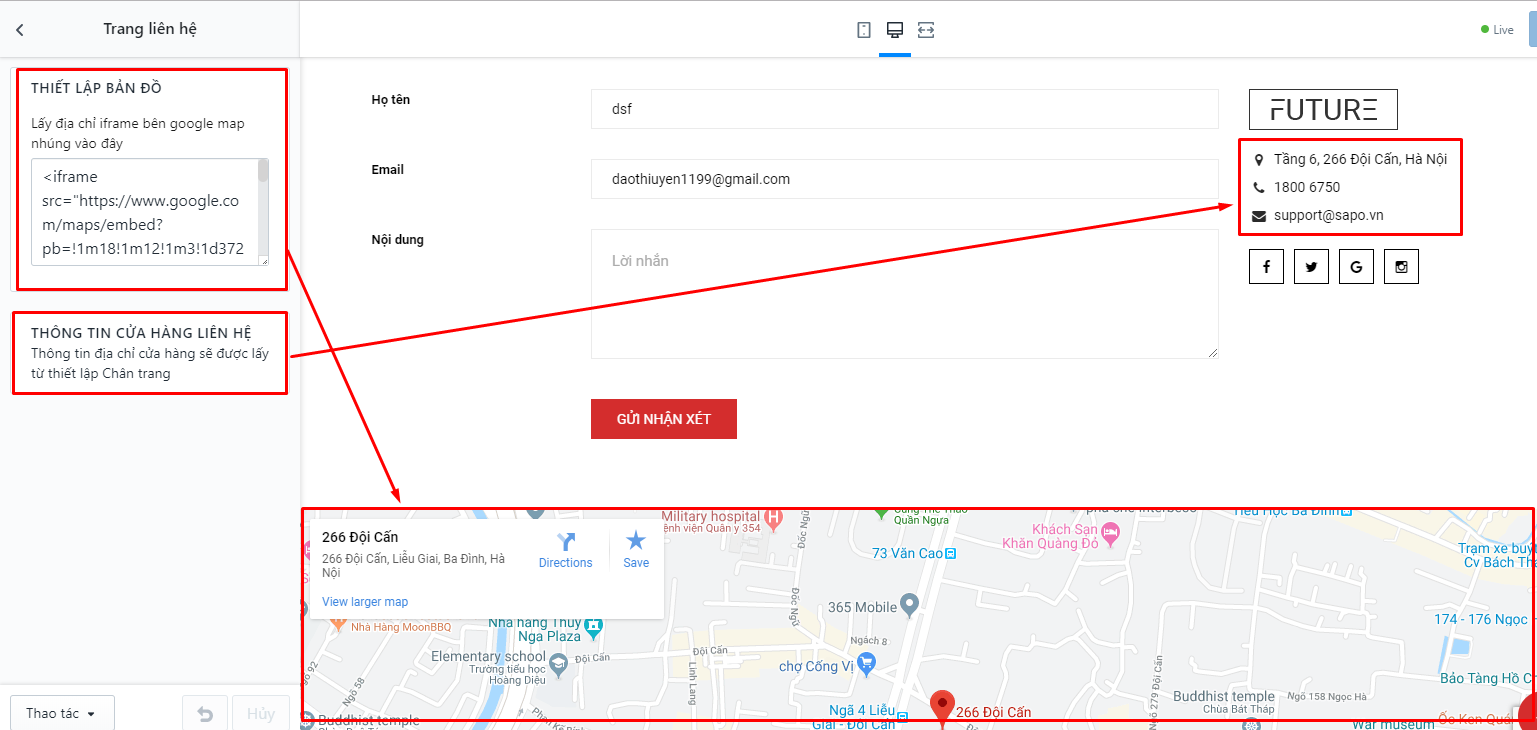Click the Save star icon on map
1537x730 pixels.
[x=636, y=541]
